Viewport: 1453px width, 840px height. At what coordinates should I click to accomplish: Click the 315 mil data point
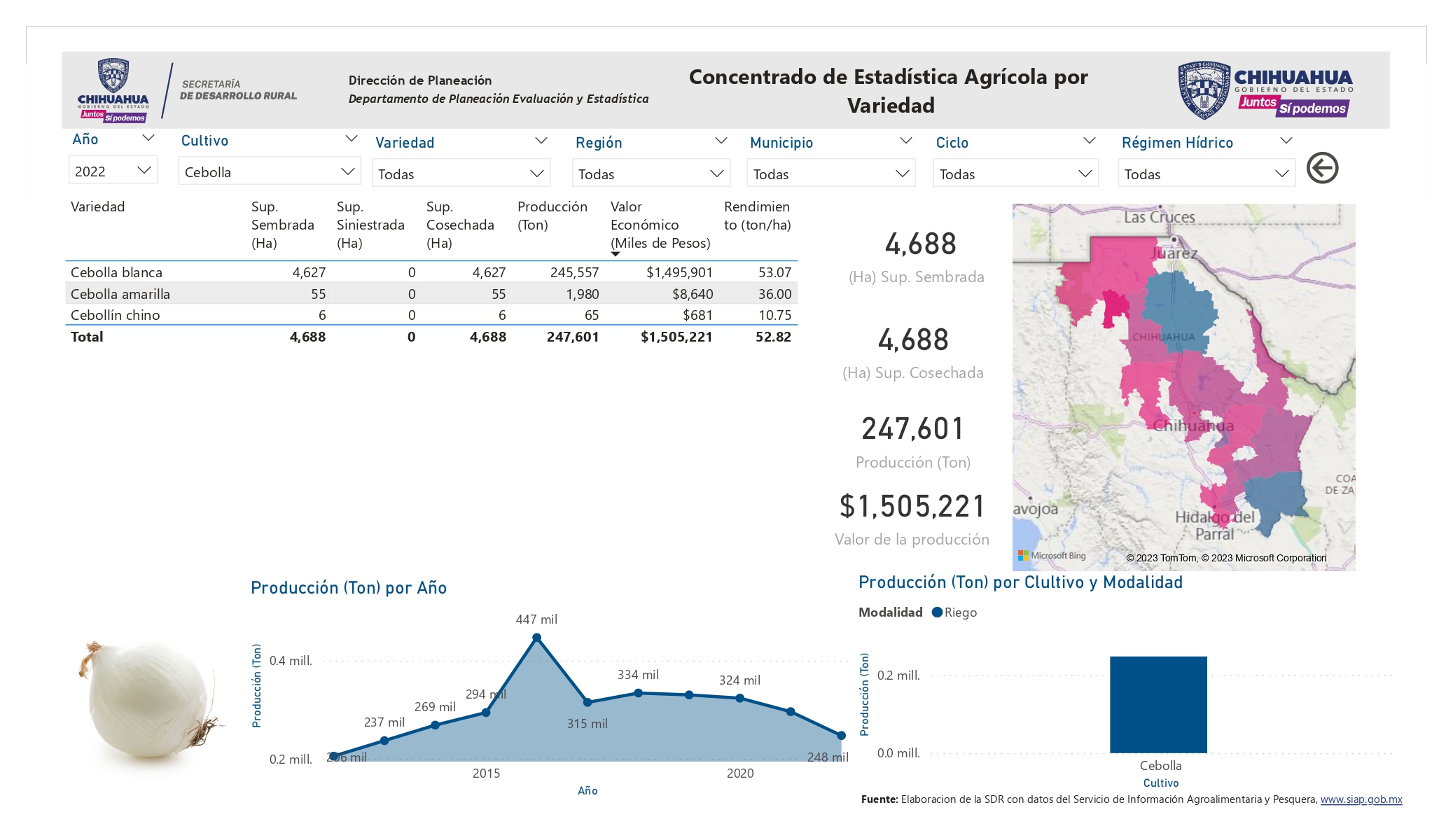[588, 702]
